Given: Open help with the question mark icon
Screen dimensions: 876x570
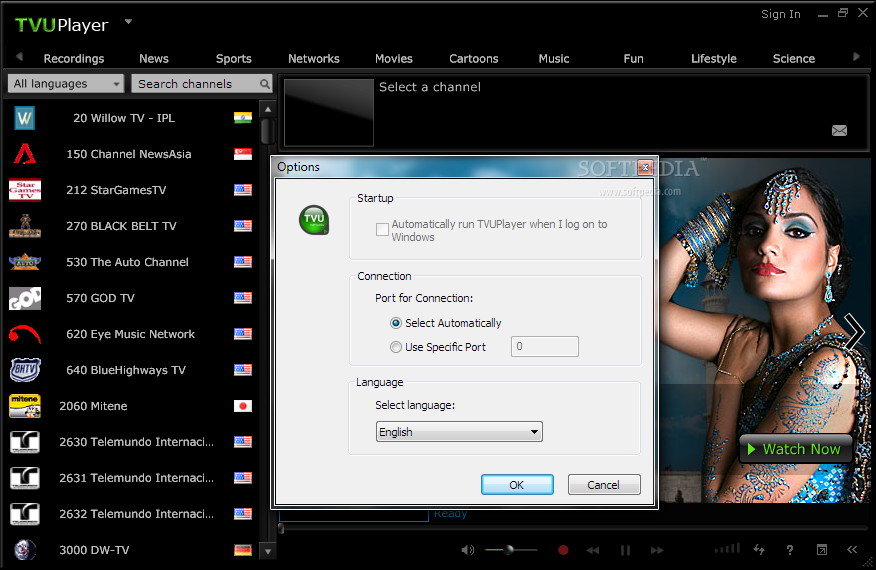Looking at the screenshot, I should tap(789, 550).
